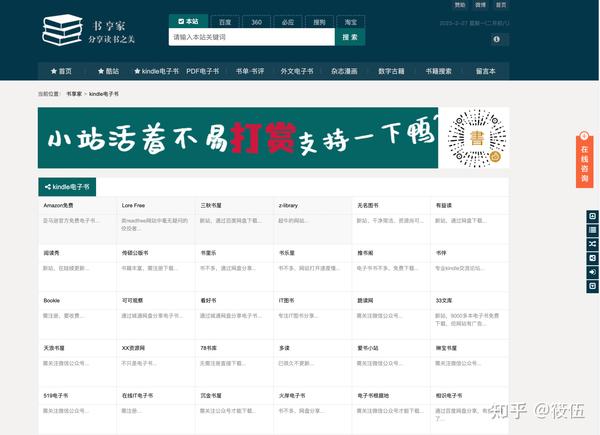Image resolution: width=600 pixels, height=435 pixels.
Task: Open the XX资源网 site card
Action: pyautogui.click(x=156, y=363)
